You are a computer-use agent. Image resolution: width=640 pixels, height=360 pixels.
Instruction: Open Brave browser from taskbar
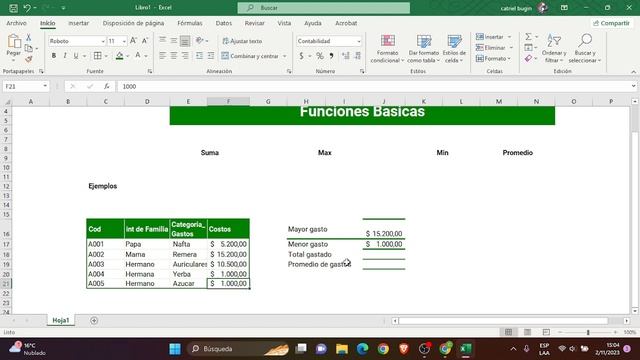pos(404,349)
